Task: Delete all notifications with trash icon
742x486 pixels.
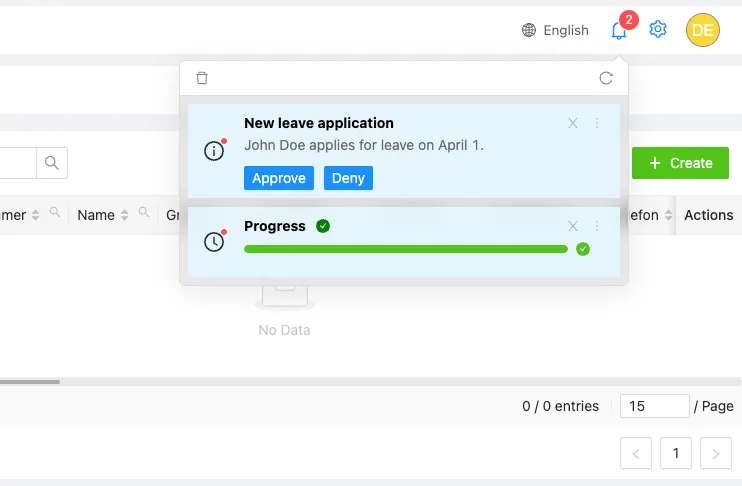Action: 202,78
